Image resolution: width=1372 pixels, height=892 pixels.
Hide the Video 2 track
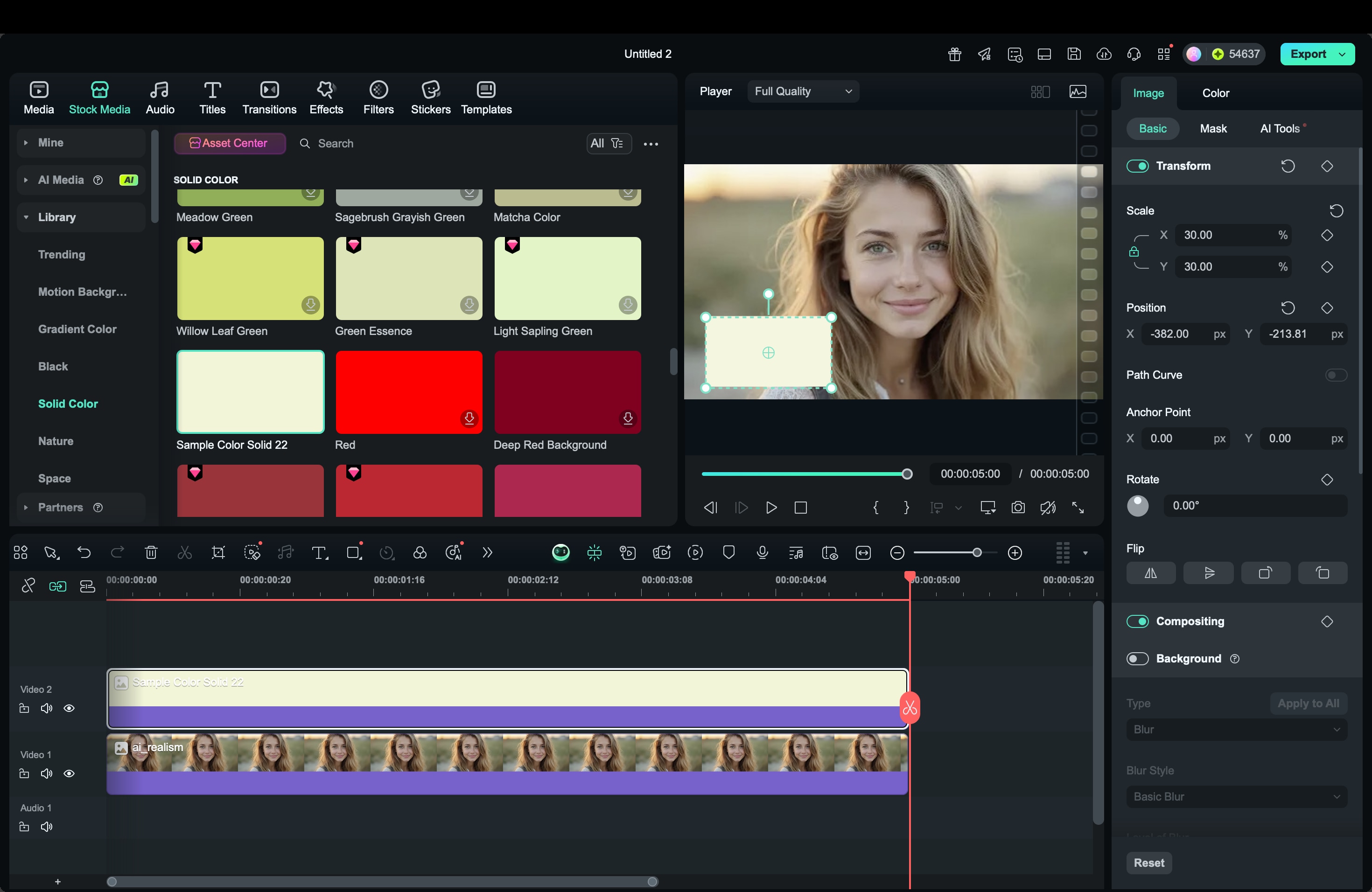click(x=69, y=708)
